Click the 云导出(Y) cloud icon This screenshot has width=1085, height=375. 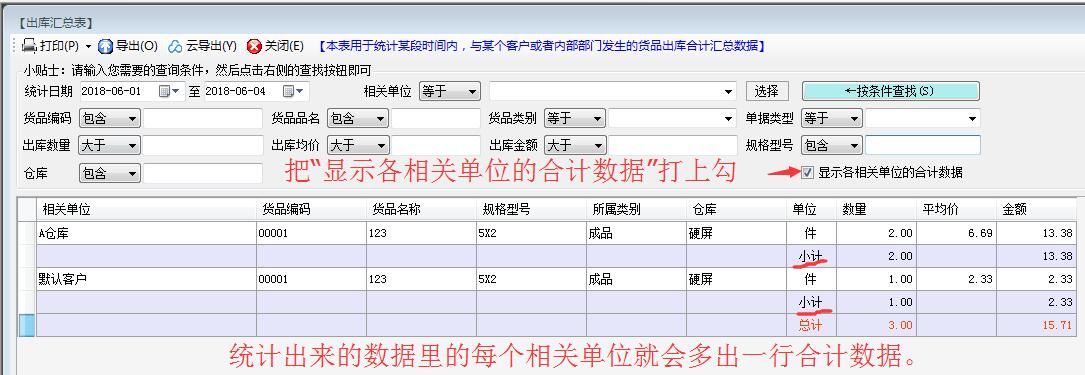click(x=176, y=46)
